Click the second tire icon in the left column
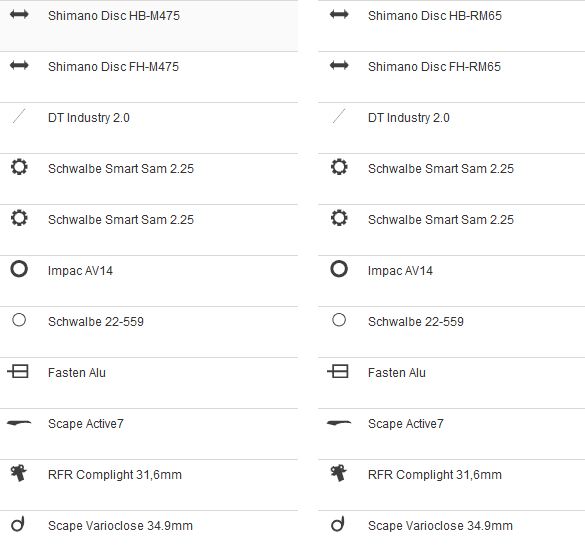The height and width of the screenshot is (555, 585). point(19,218)
